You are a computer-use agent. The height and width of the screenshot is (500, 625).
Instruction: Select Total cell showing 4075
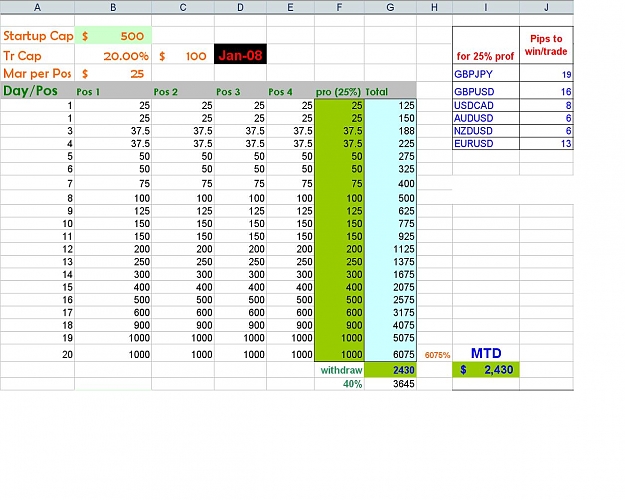click(390, 325)
